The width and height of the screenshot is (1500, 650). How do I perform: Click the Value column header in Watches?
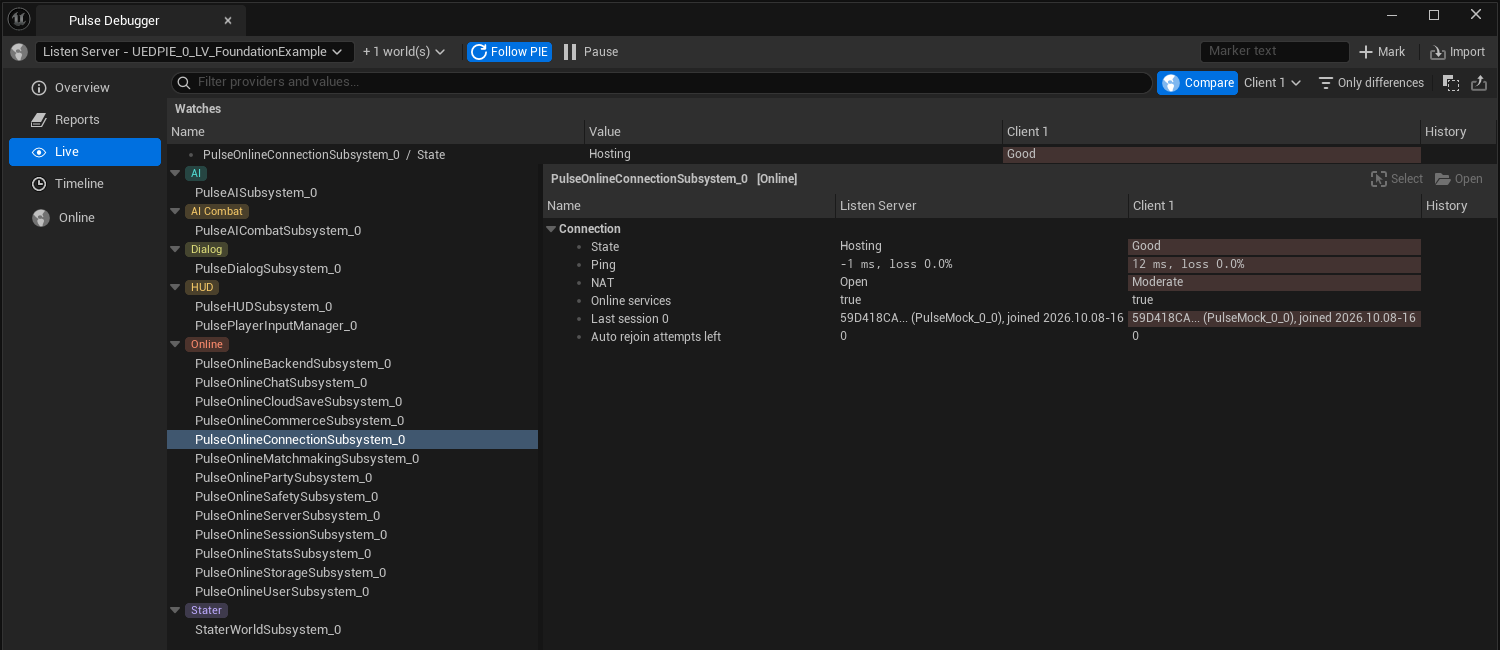pyautogui.click(x=793, y=132)
